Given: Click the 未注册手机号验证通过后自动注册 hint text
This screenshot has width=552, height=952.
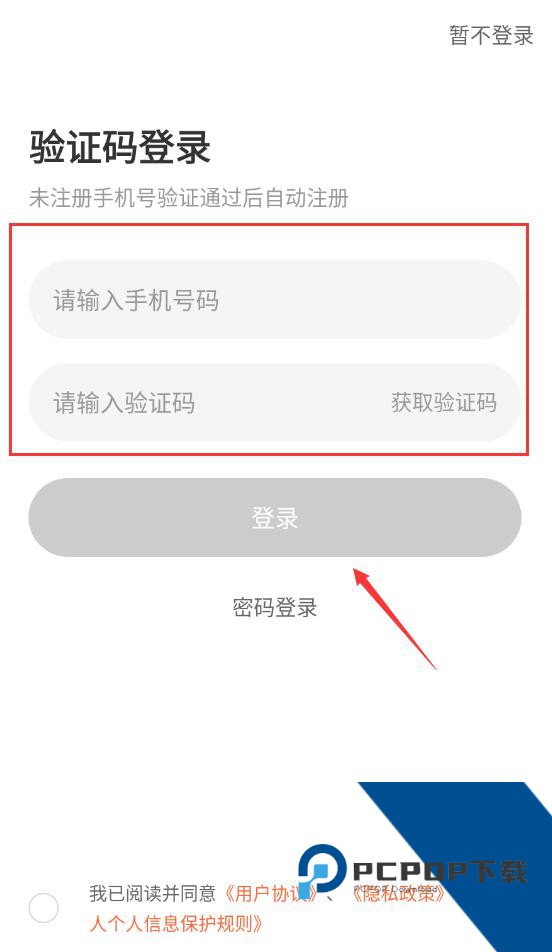Looking at the screenshot, I should coord(189,198).
